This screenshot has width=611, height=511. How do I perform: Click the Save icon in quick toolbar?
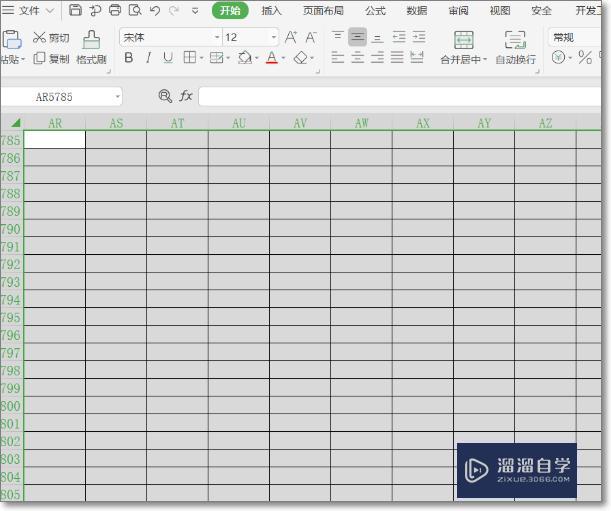pyautogui.click(x=75, y=10)
